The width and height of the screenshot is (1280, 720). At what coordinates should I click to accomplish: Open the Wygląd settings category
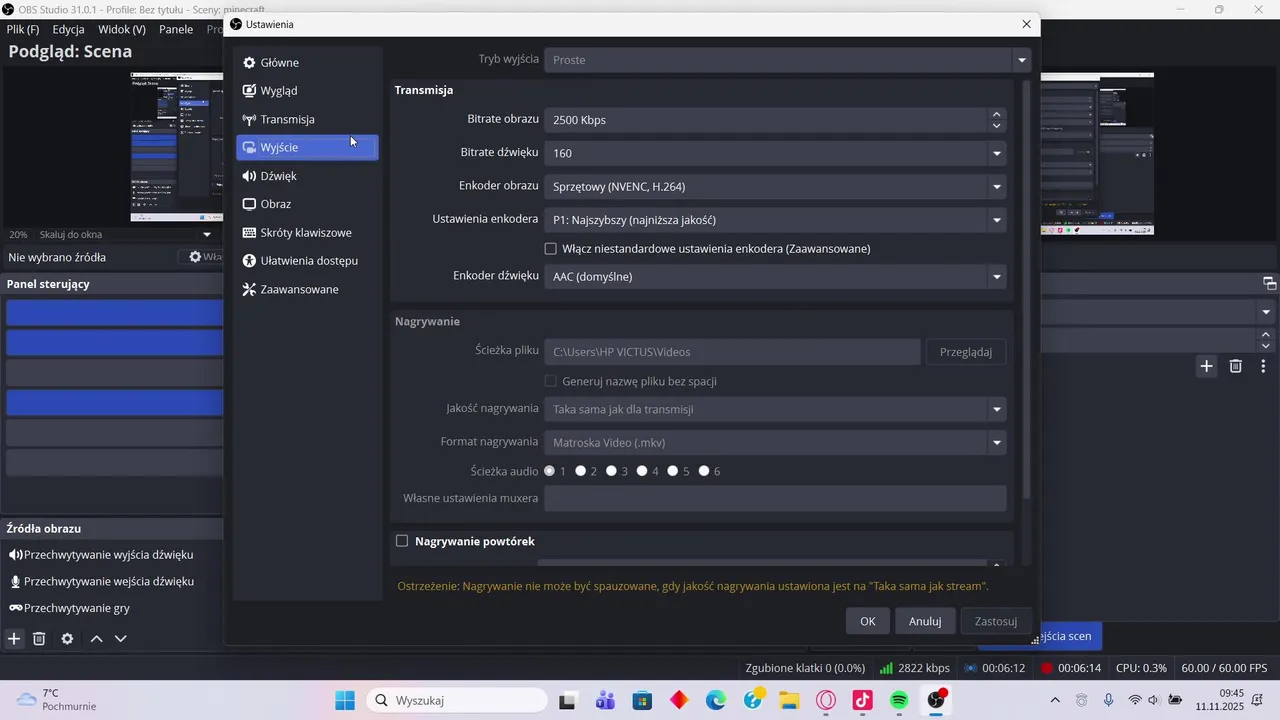click(x=307, y=90)
